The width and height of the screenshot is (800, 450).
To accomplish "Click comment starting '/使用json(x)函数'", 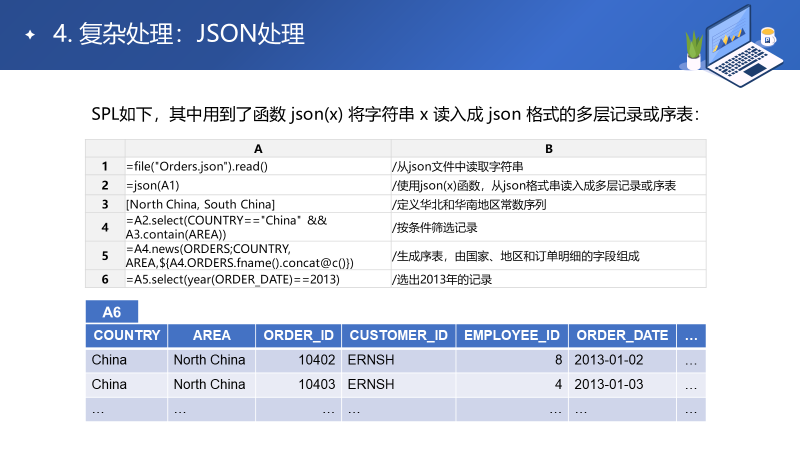I will [548, 185].
